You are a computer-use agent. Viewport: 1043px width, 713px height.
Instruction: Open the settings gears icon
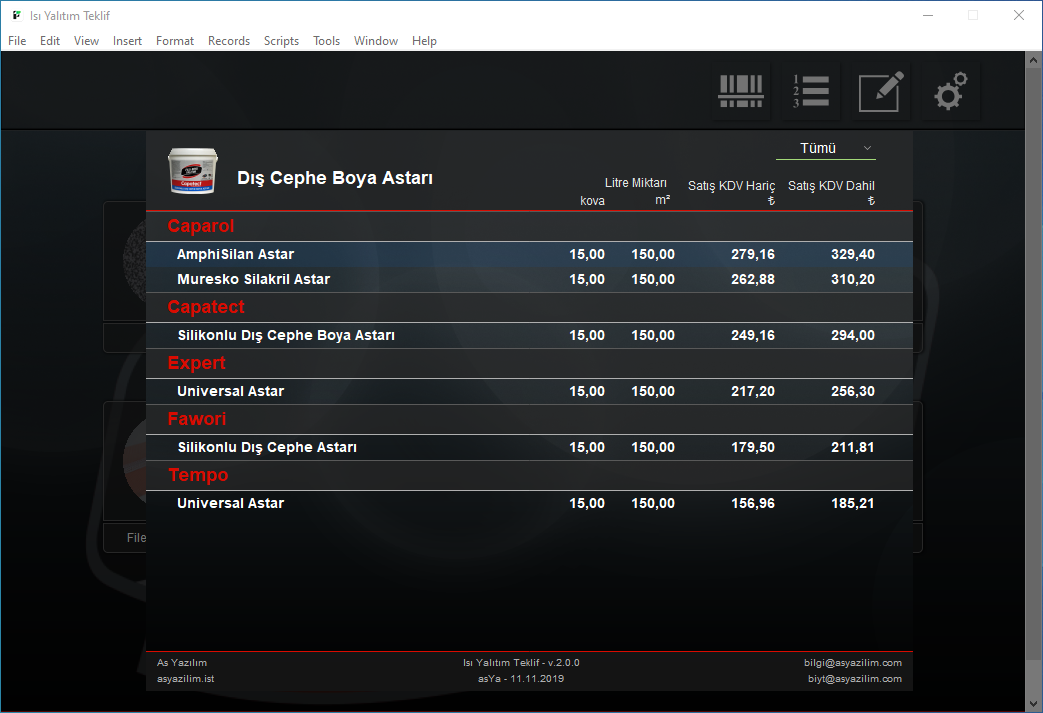pyautogui.click(x=951, y=91)
